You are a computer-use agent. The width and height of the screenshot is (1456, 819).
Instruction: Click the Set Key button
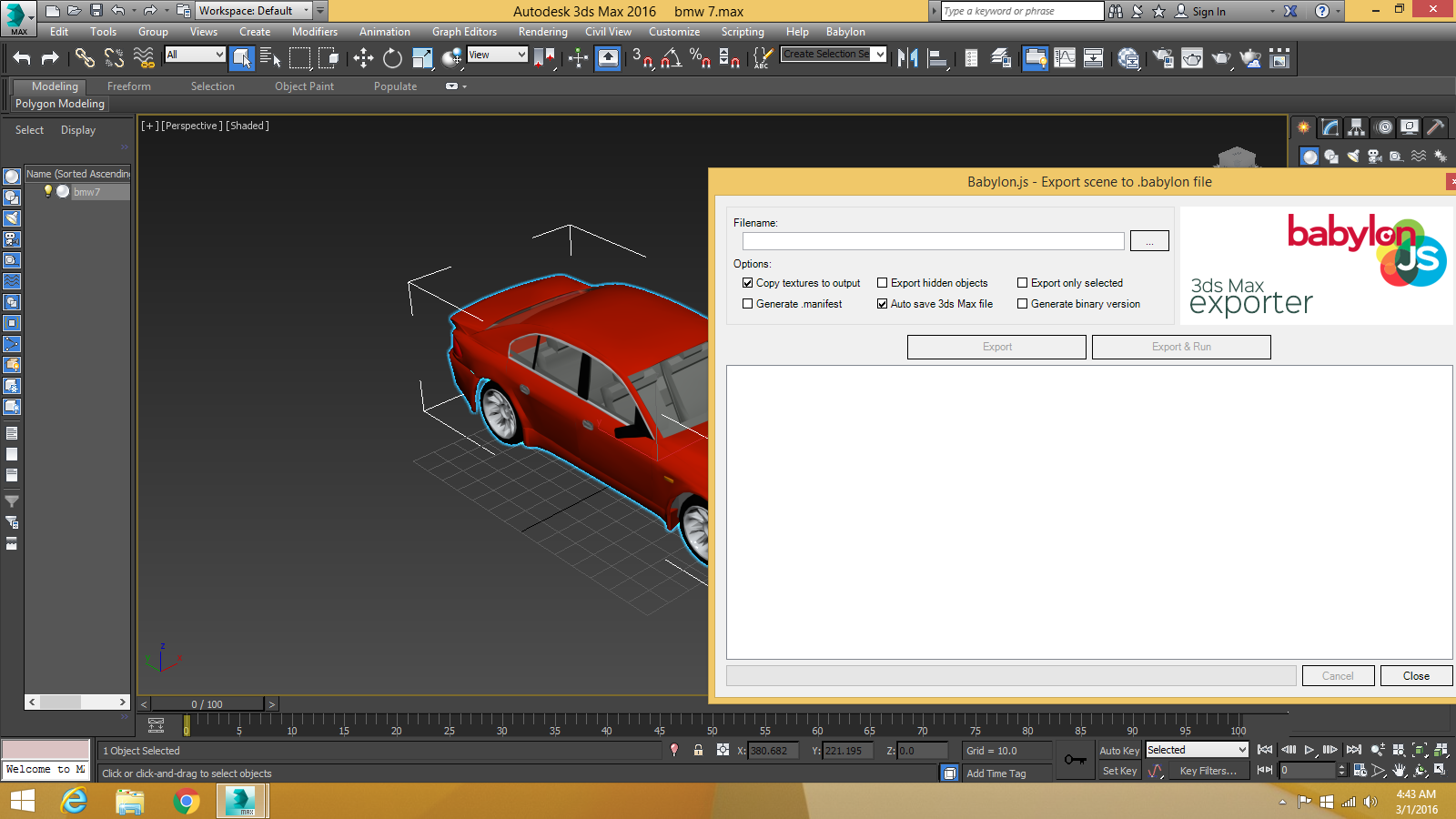point(1119,771)
